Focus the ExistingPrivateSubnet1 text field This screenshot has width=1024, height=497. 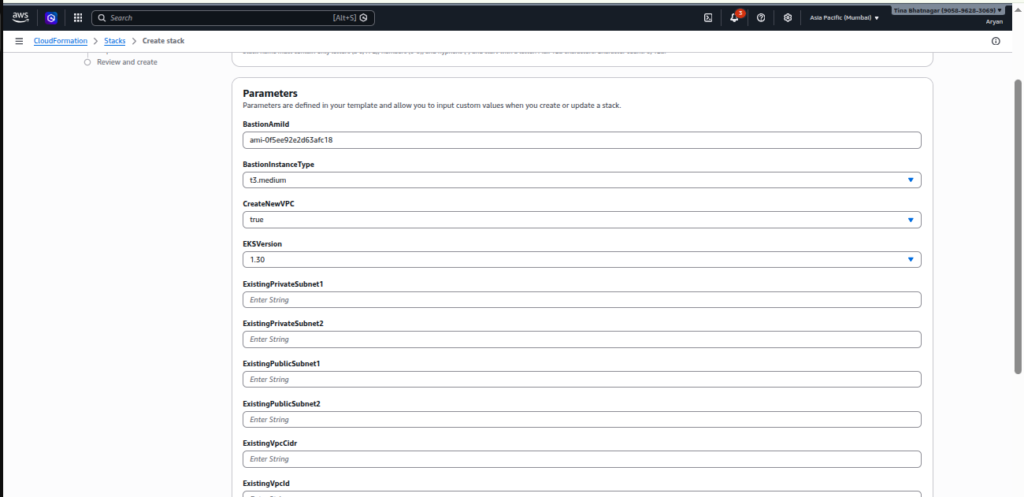[x=582, y=300]
